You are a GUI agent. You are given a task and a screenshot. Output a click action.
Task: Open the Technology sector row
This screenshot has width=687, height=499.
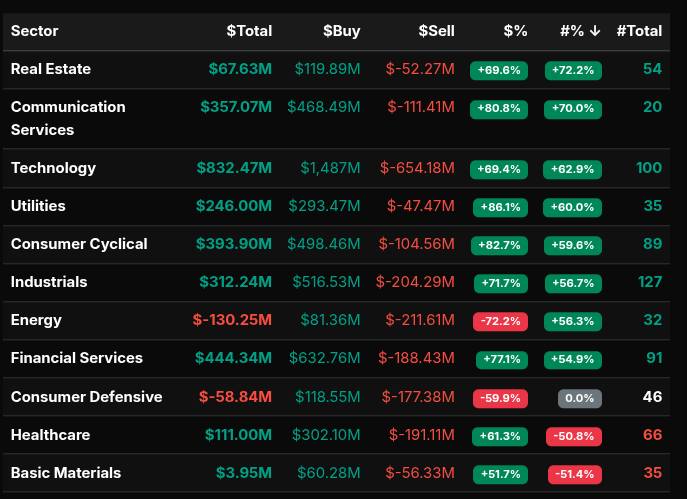(x=53, y=168)
